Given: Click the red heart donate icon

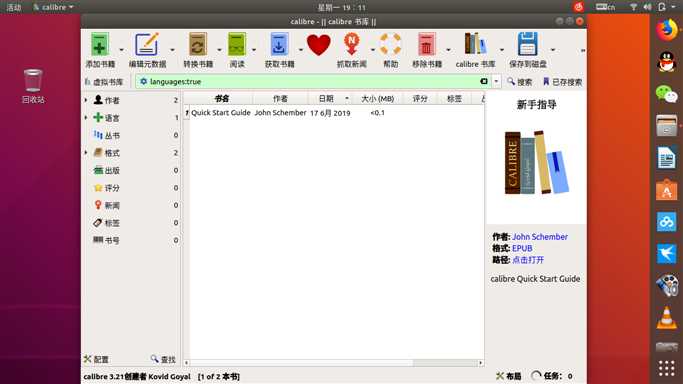Looking at the screenshot, I should pos(318,45).
